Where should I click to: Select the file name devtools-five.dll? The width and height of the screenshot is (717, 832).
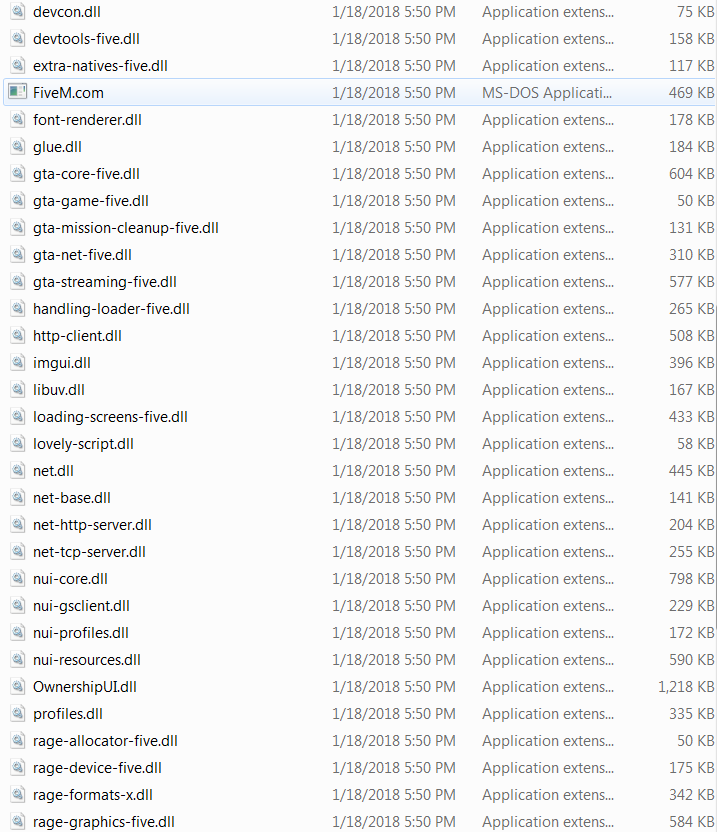pos(86,39)
